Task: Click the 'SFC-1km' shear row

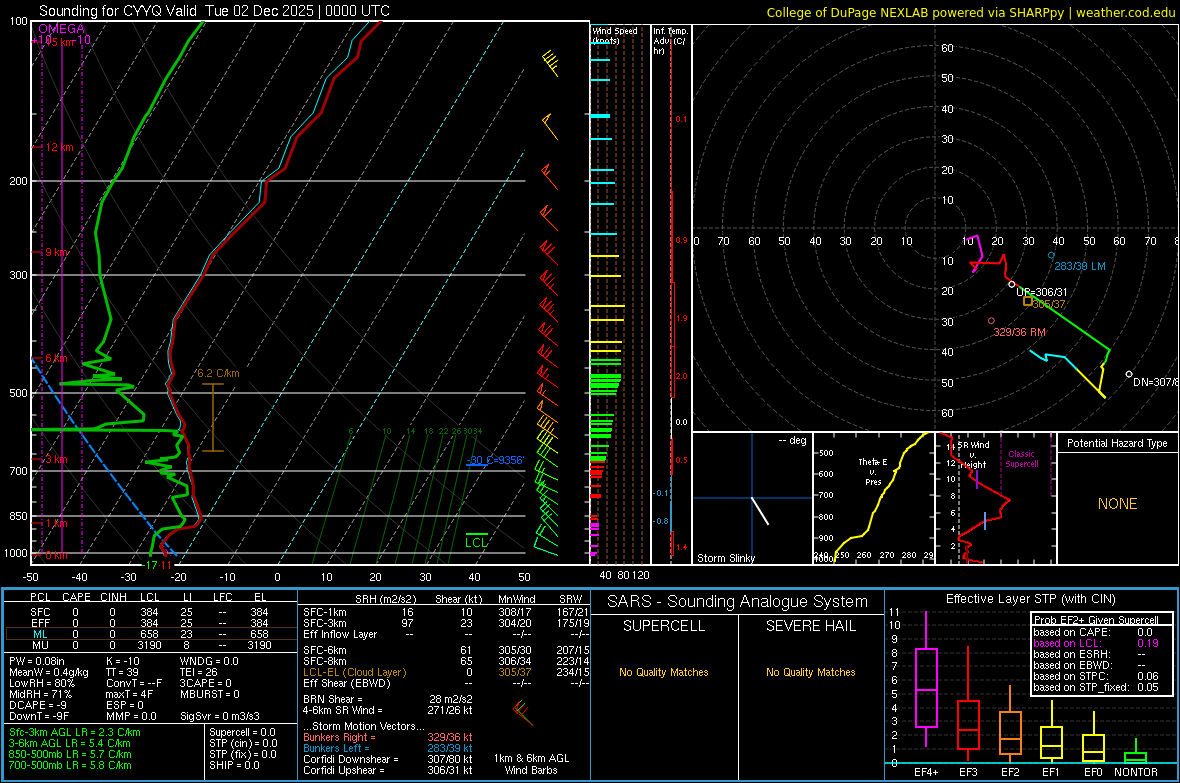Action: point(446,612)
